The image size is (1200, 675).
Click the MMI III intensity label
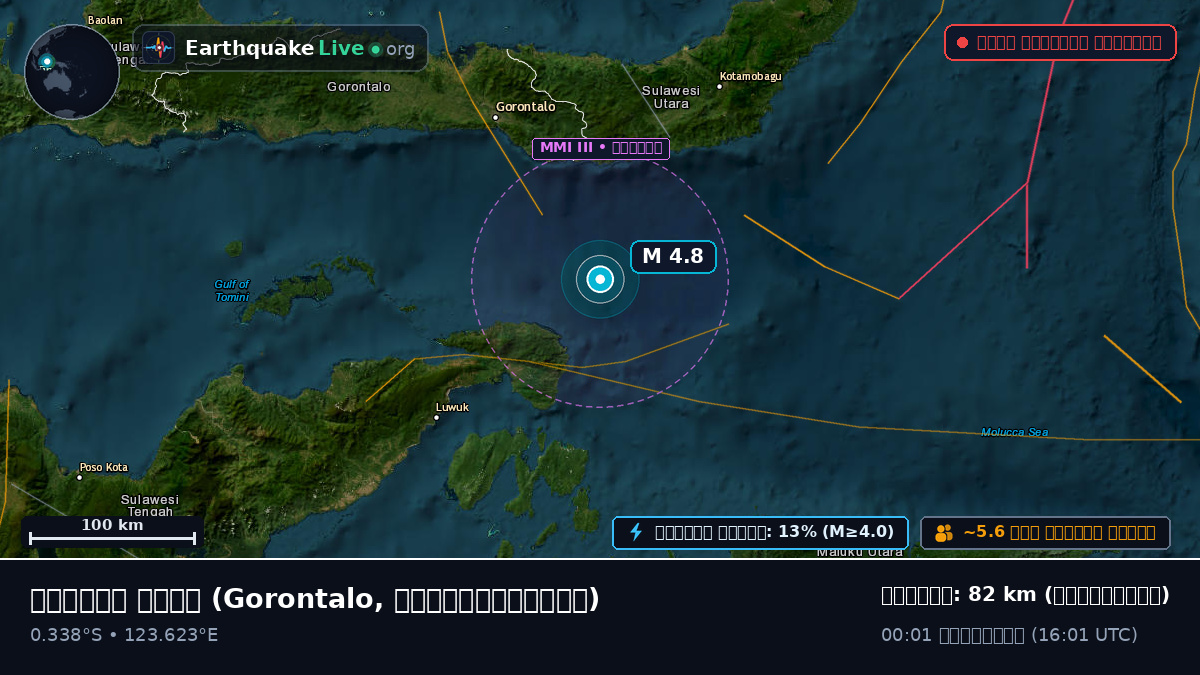tap(601, 148)
